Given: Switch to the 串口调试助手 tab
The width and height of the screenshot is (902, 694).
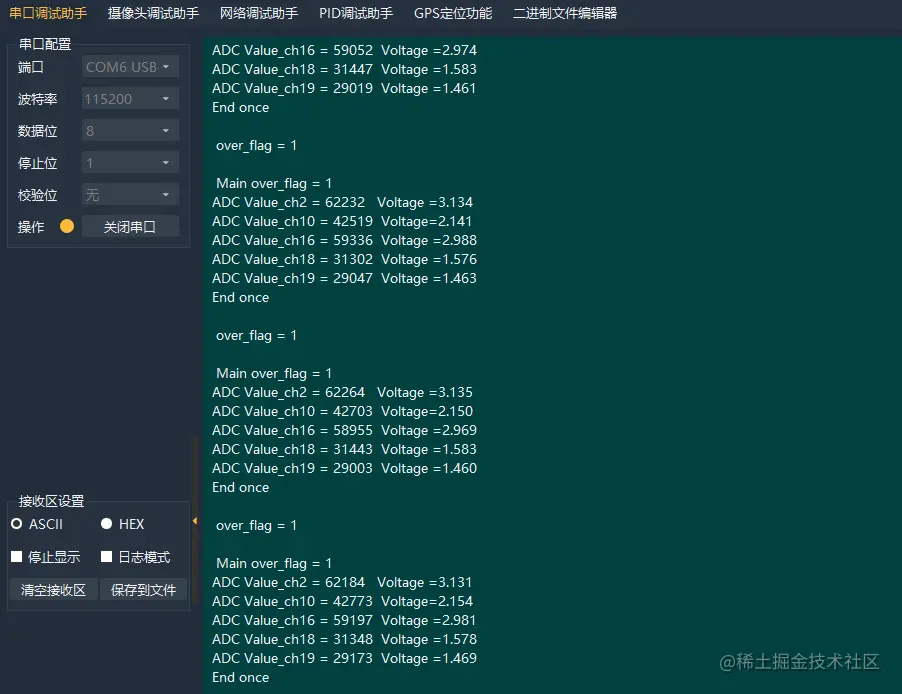Looking at the screenshot, I should pyautogui.click(x=48, y=13).
